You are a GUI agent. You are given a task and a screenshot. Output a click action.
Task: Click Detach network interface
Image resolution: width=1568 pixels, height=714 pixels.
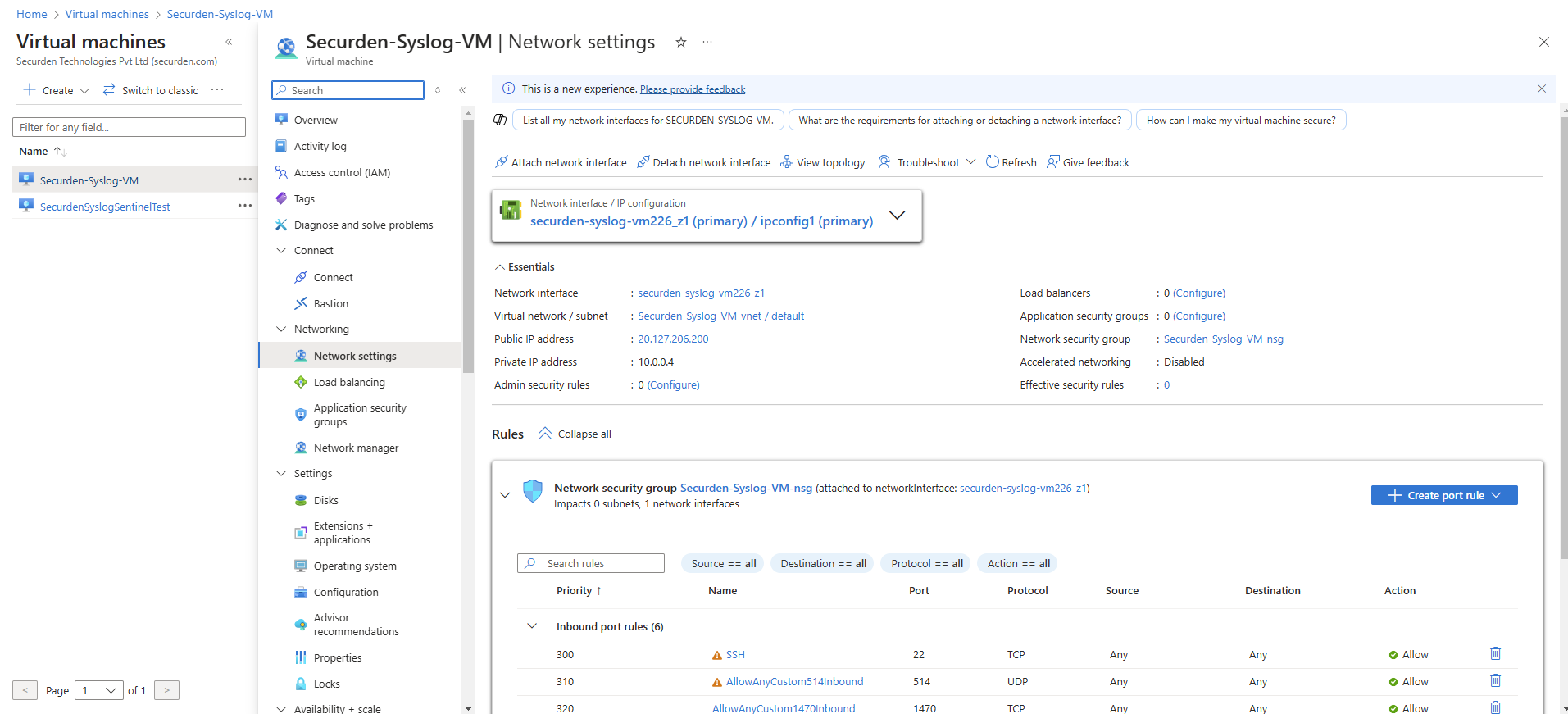704,162
